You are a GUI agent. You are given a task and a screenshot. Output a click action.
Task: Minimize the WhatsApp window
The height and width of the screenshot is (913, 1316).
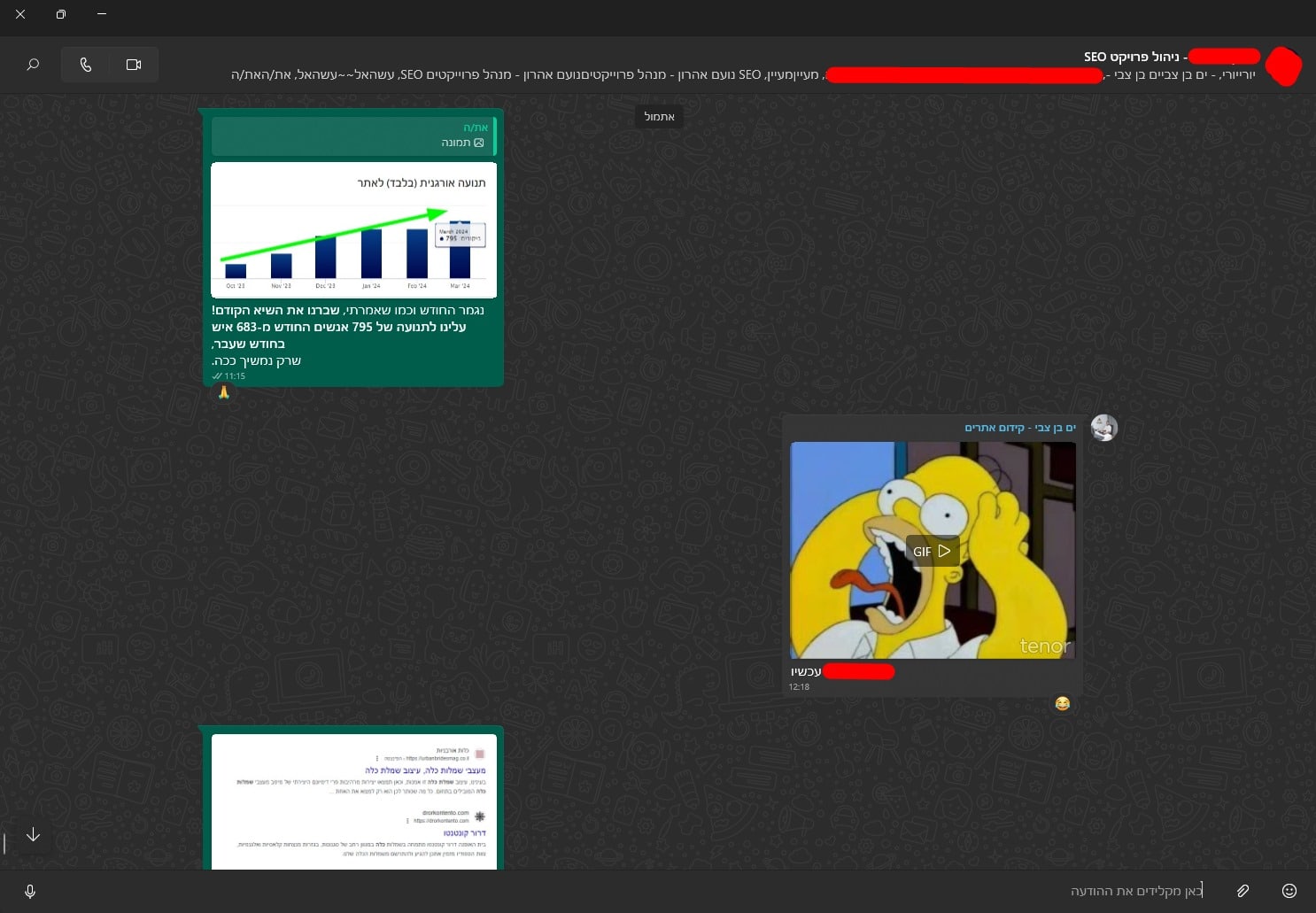point(102,14)
